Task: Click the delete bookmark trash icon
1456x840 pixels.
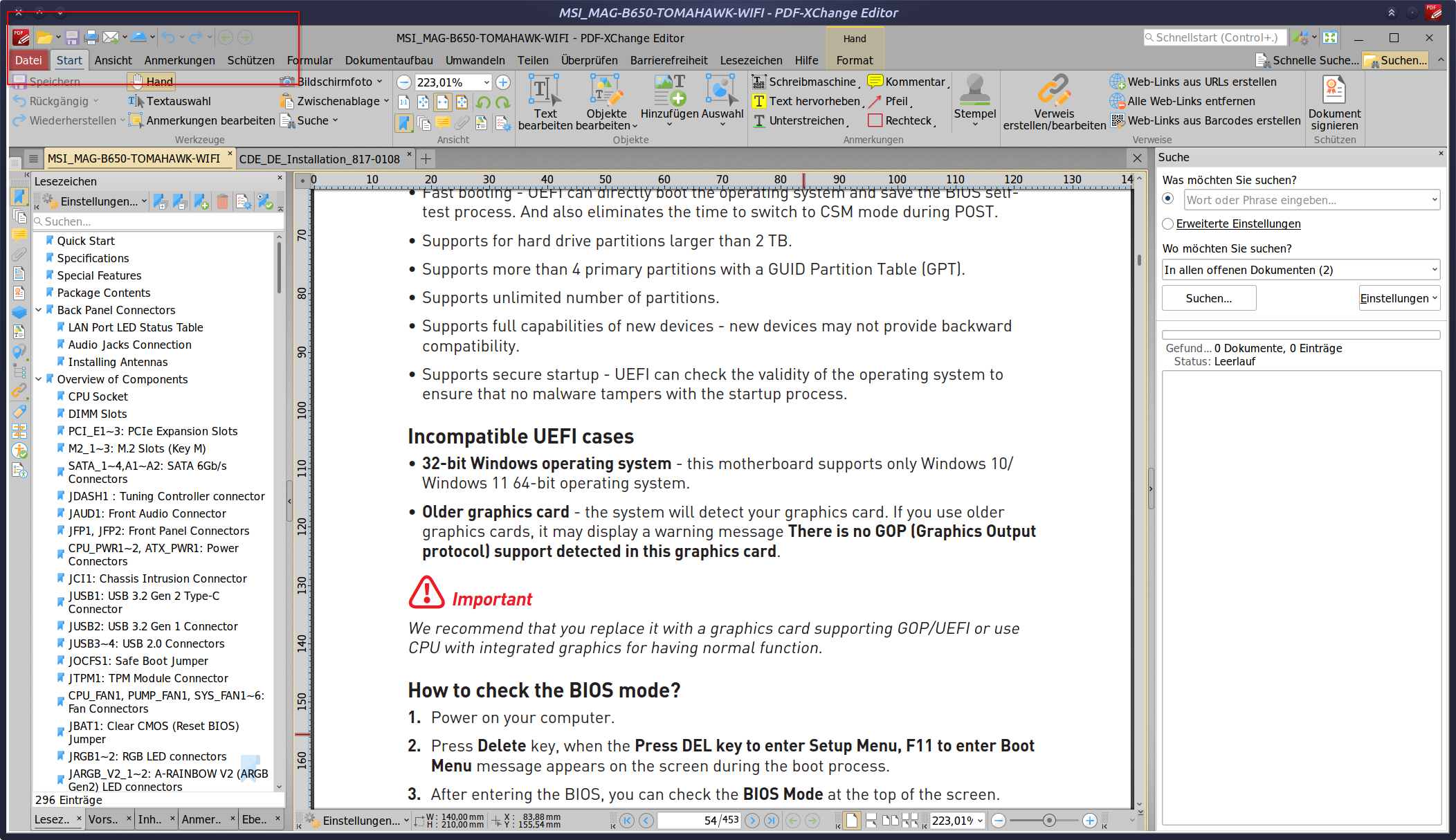Action: point(222,201)
